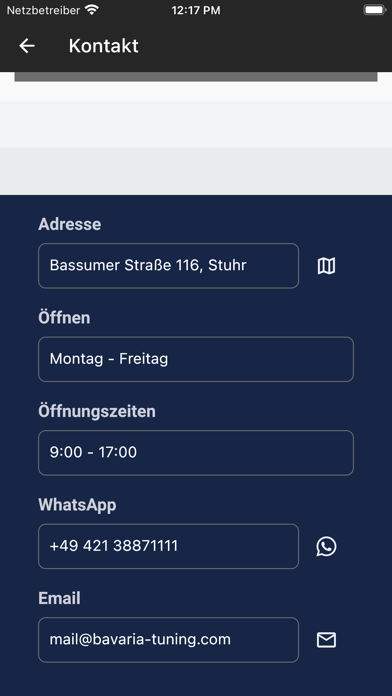Tap the Öffnungszeiten label
This screenshot has width=392, height=696.
97,411
